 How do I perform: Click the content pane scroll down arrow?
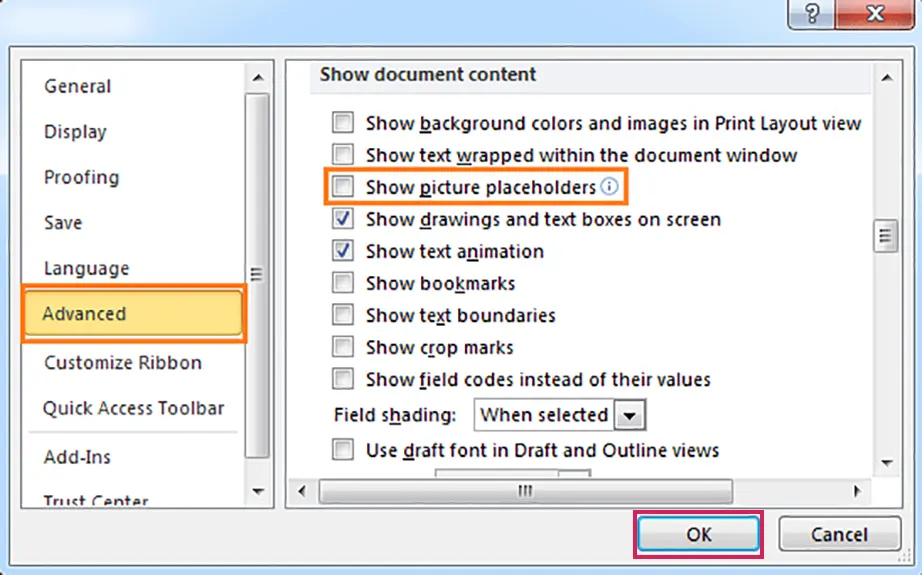click(887, 463)
